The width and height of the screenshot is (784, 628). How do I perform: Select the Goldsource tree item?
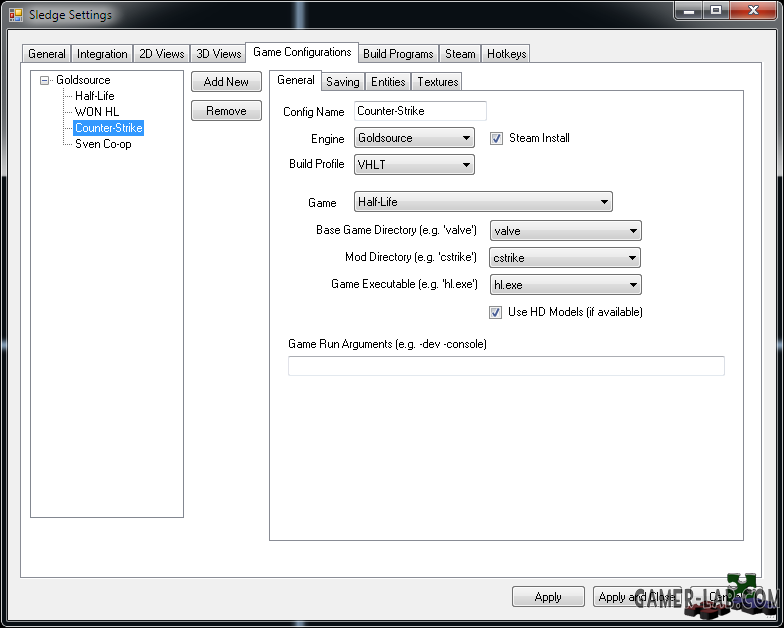(x=83, y=80)
